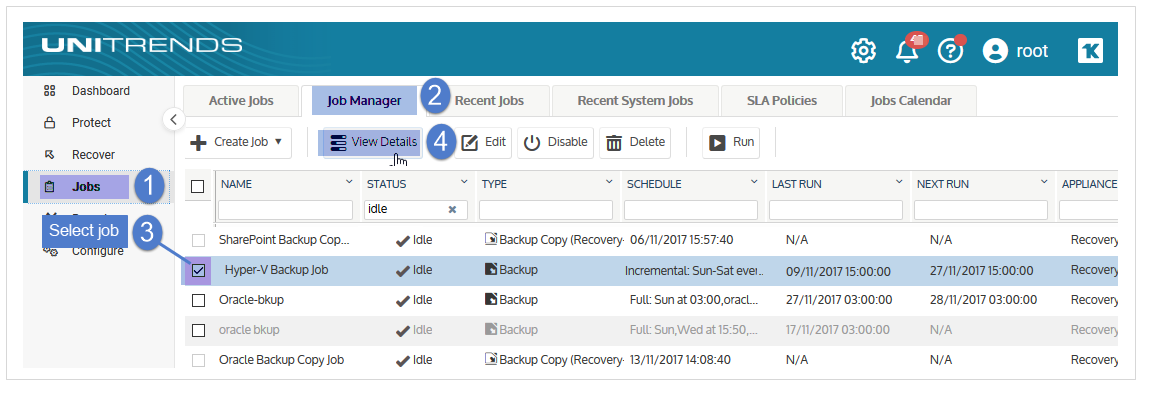Click the STATUS filter field containing idle
This screenshot has height=399, width=1160.
click(x=415, y=210)
